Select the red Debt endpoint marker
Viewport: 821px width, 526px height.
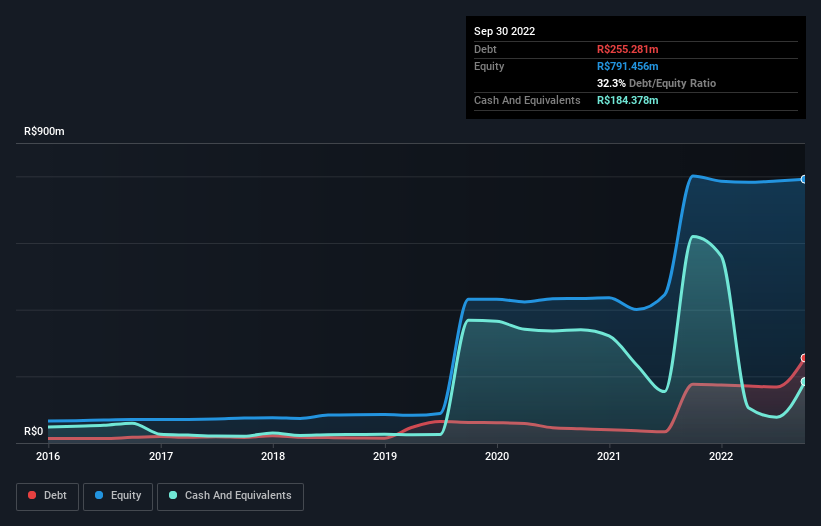click(x=804, y=358)
